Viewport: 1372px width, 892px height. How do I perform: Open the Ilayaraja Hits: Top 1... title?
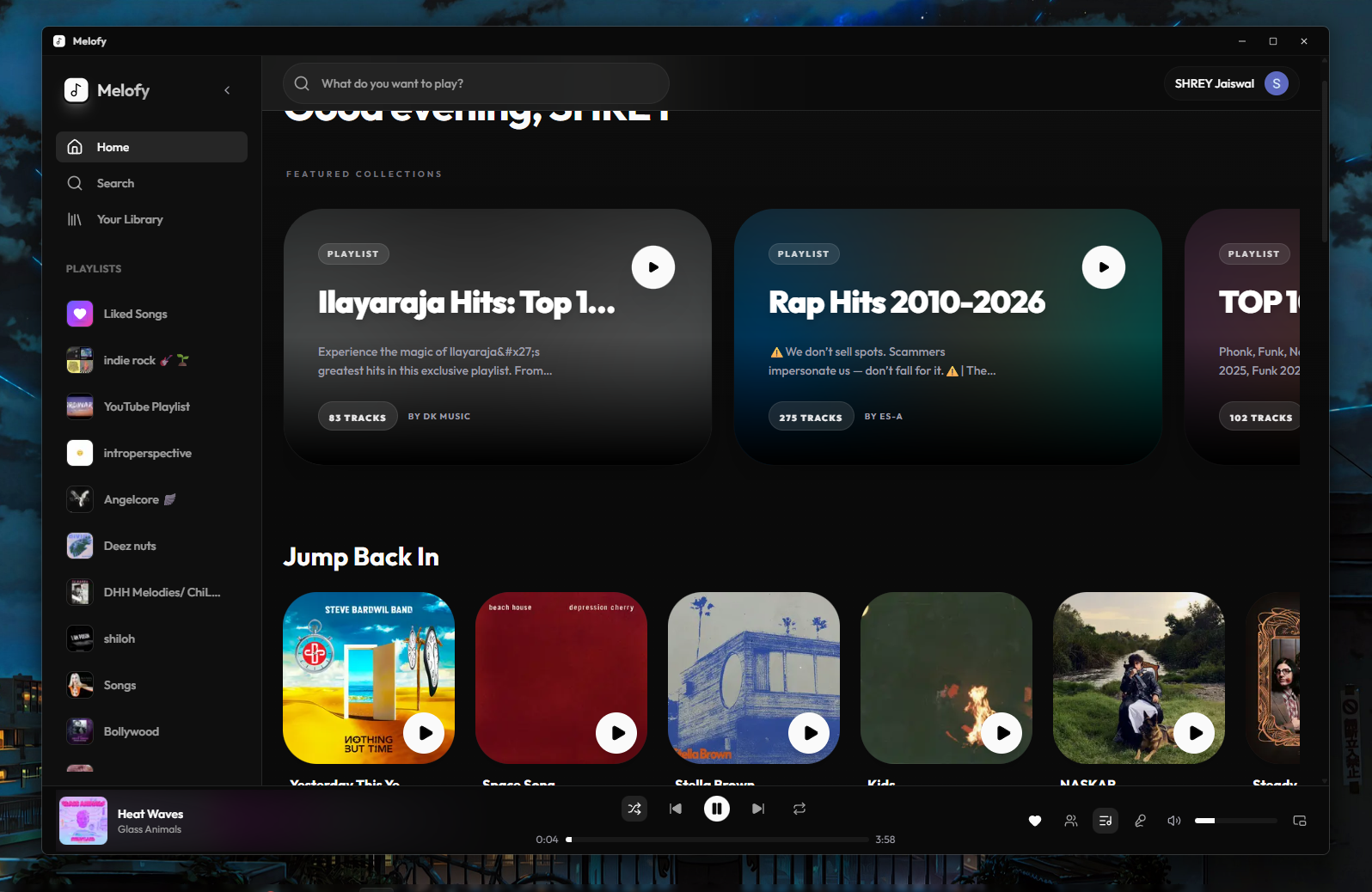(x=467, y=302)
